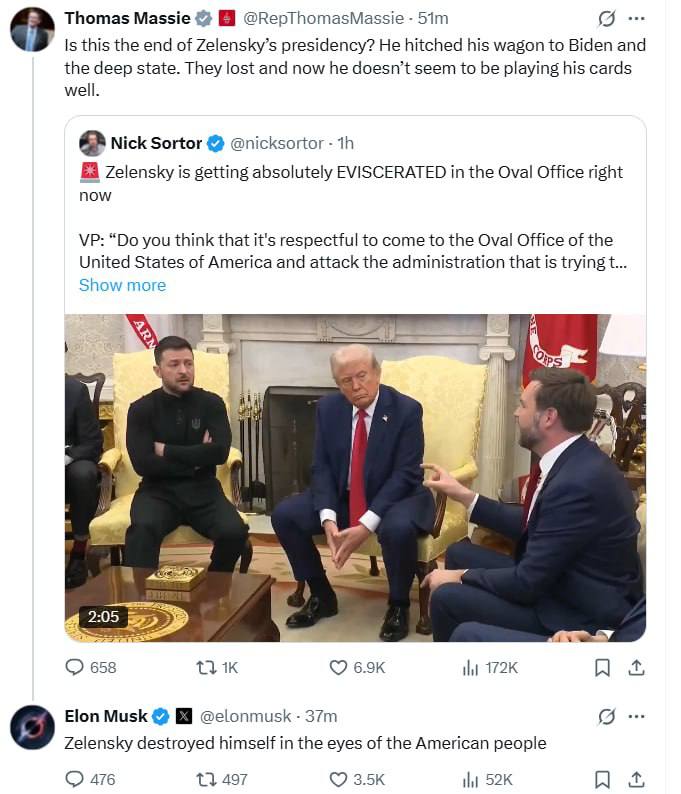The height and width of the screenshot is (794, 681).
Task: Bookmark Elon Musk's post
Action: tap(602, 779)
